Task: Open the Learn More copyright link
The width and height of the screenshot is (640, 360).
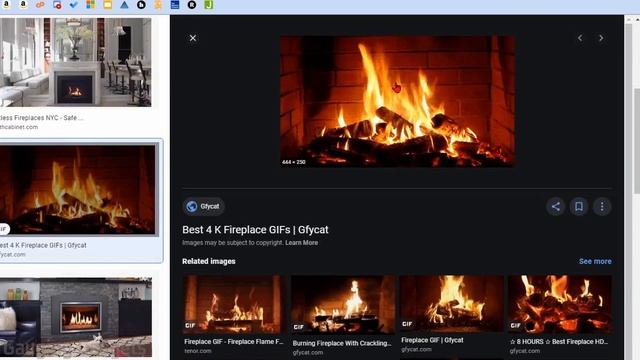Action: click(301, 242)
